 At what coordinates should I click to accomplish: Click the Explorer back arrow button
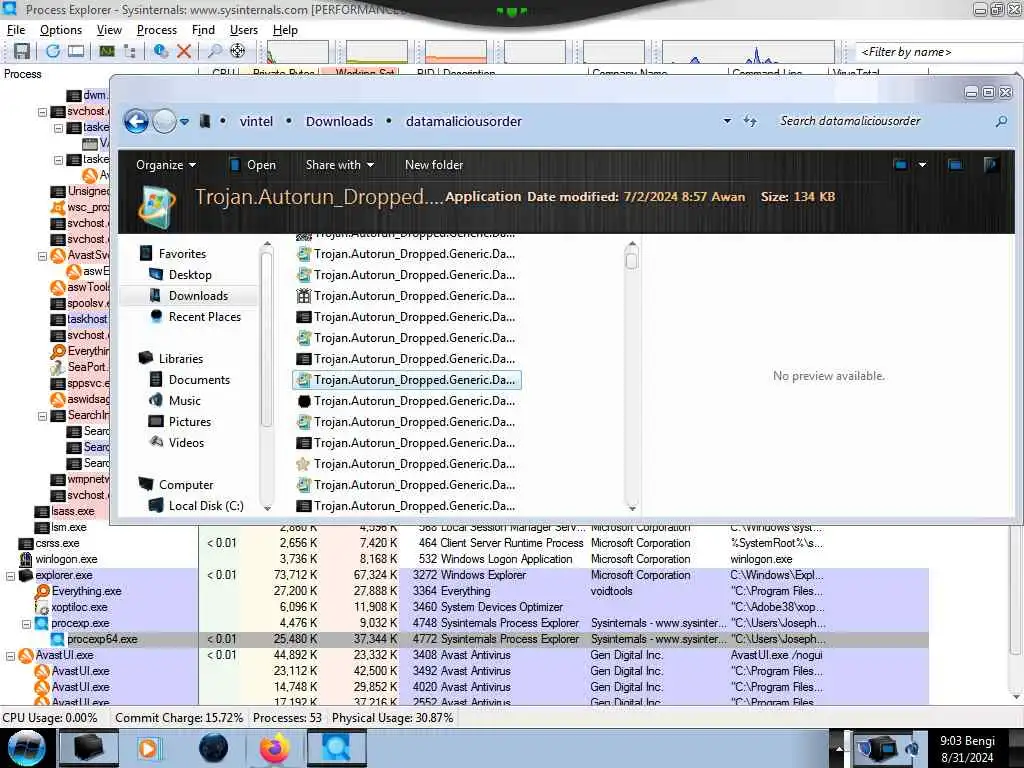pos(136,121)
